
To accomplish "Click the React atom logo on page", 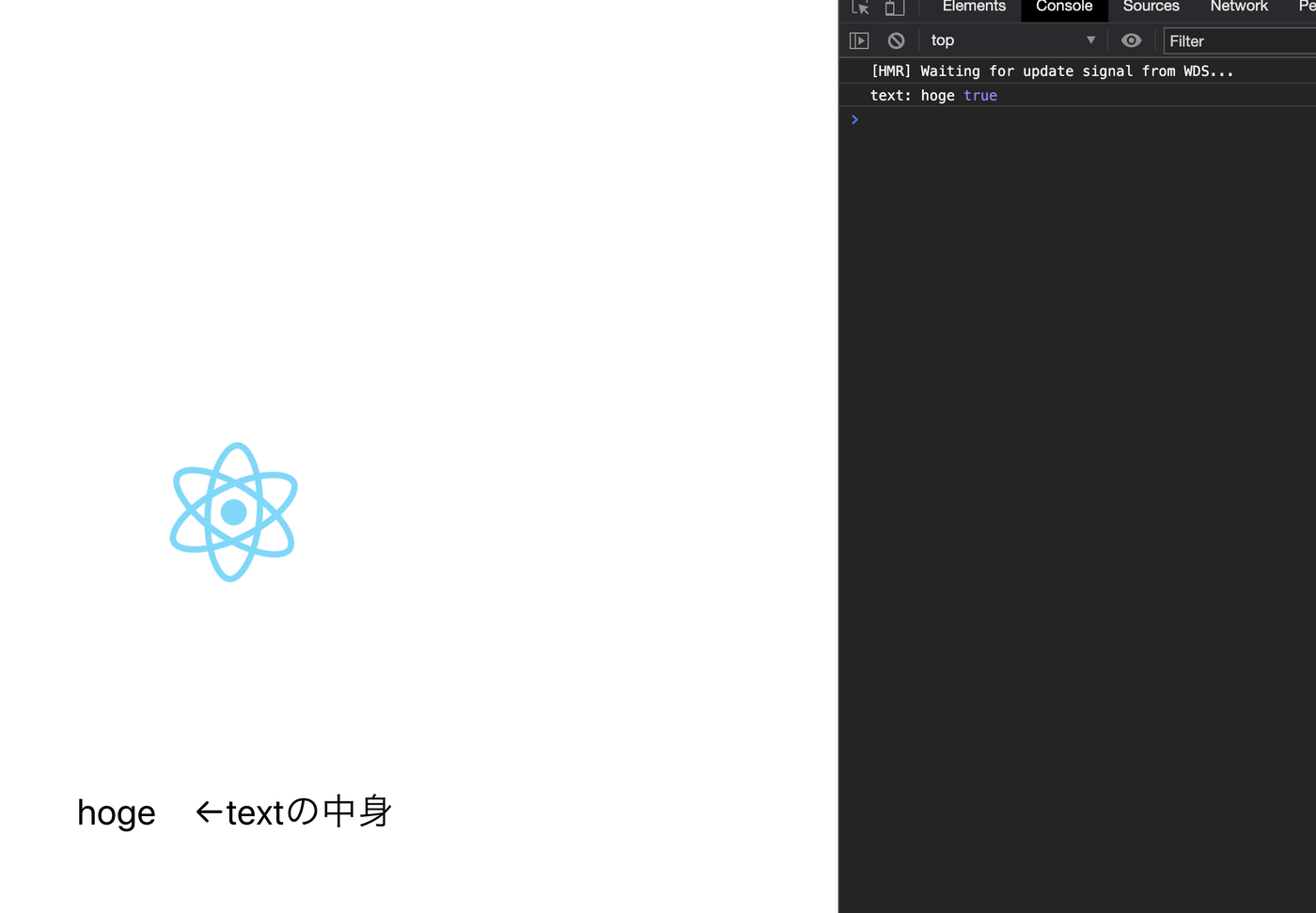I will click(x=234, y=512).
